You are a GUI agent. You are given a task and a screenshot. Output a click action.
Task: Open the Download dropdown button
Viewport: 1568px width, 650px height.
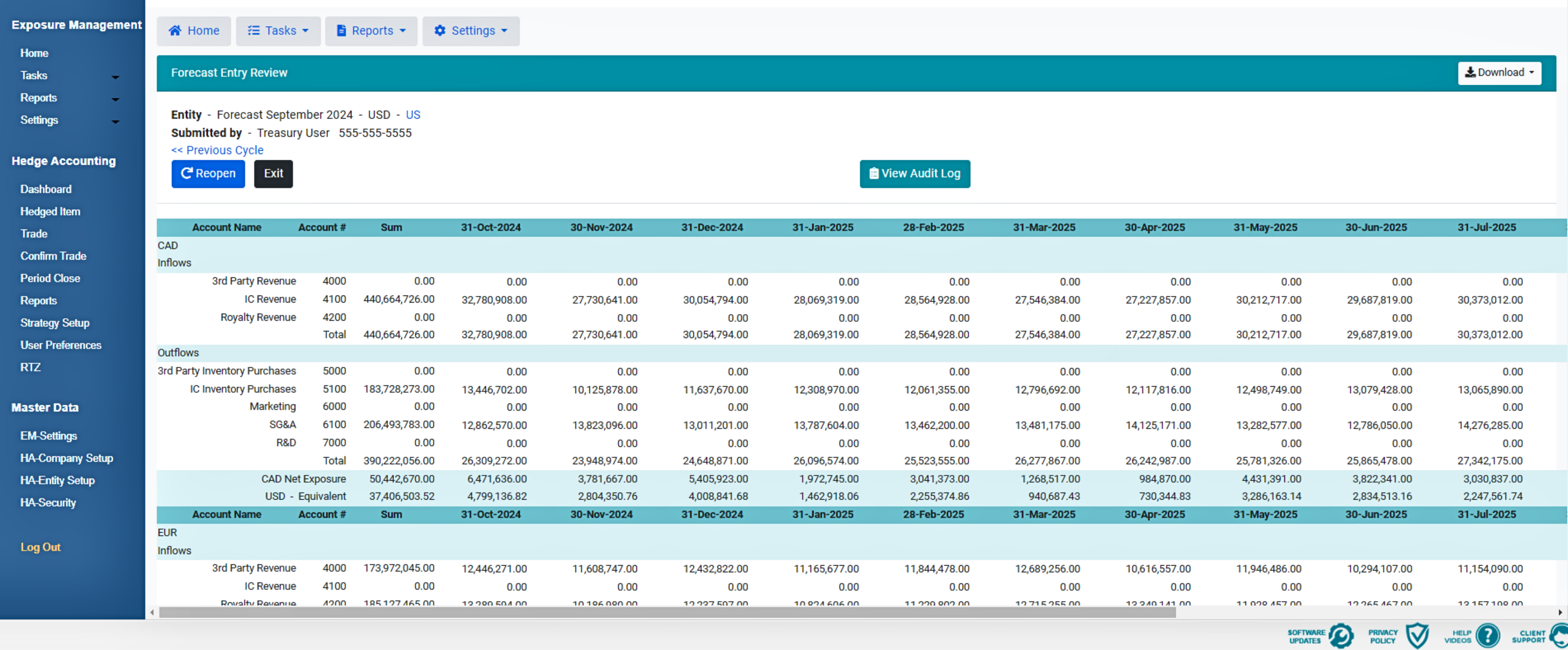click(1499, 72)
